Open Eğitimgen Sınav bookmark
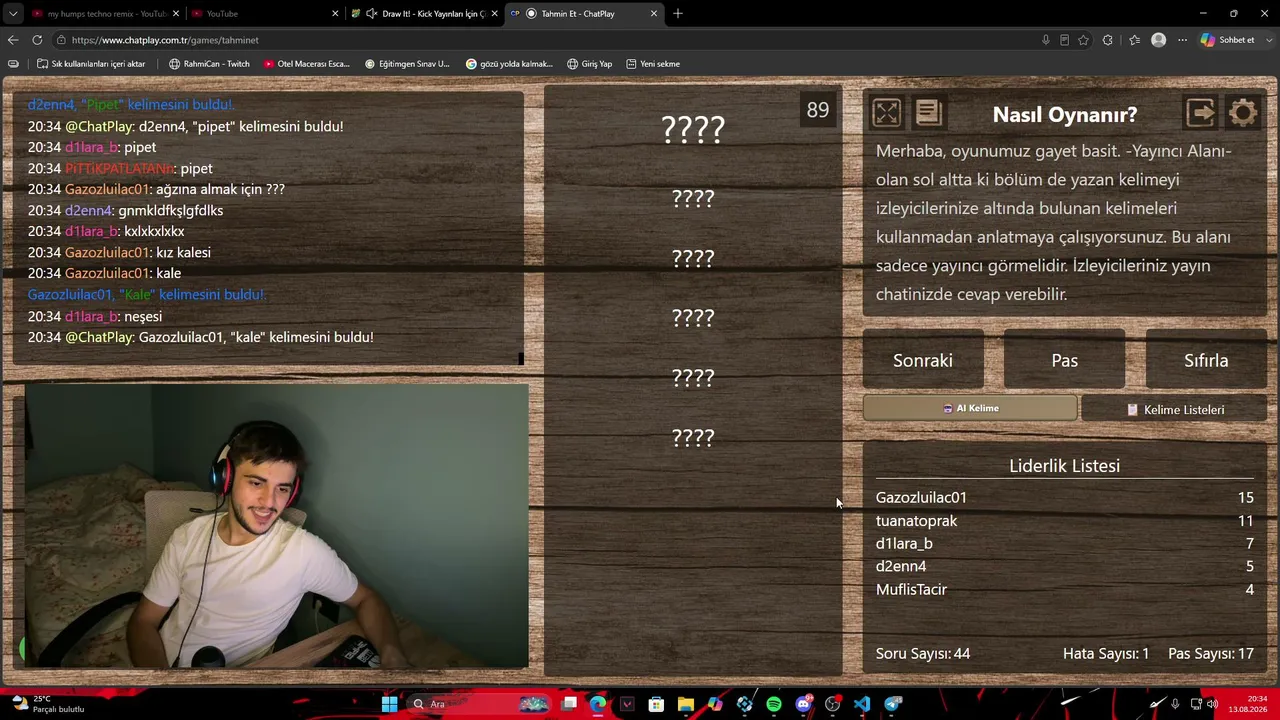 click(x=407, y=64)
